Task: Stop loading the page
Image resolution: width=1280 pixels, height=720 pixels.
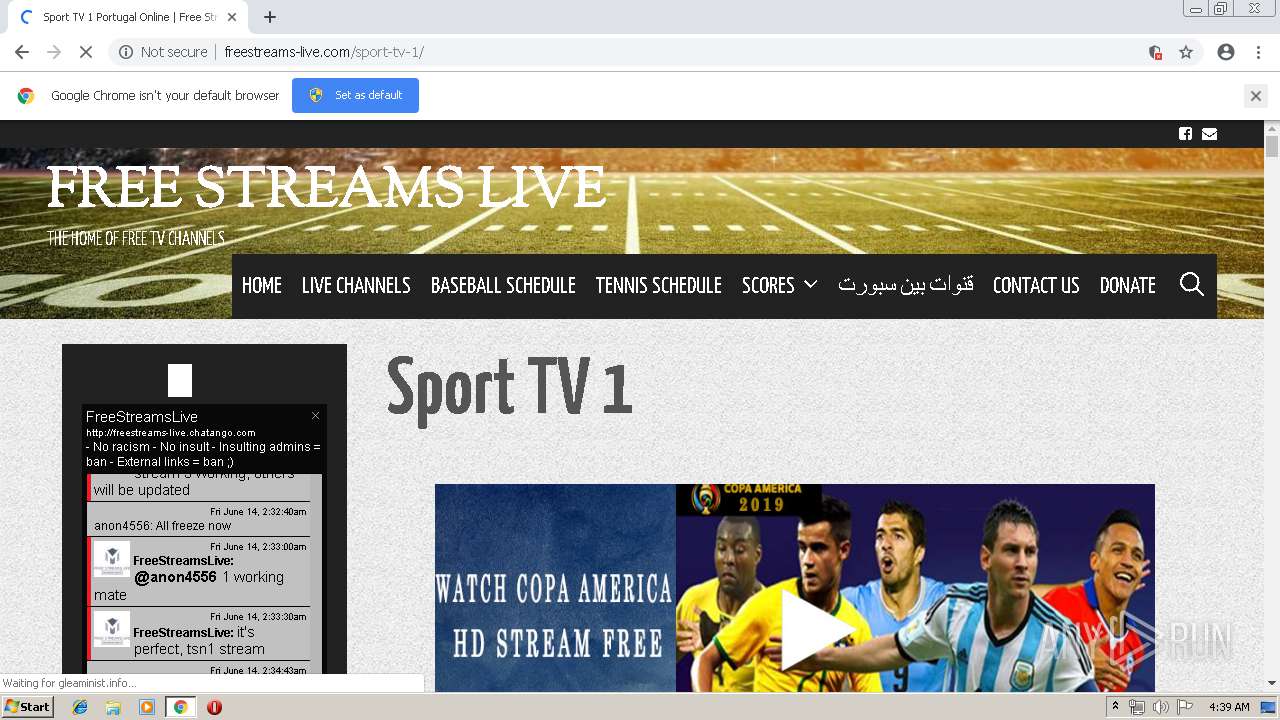Action: point(86,52)
